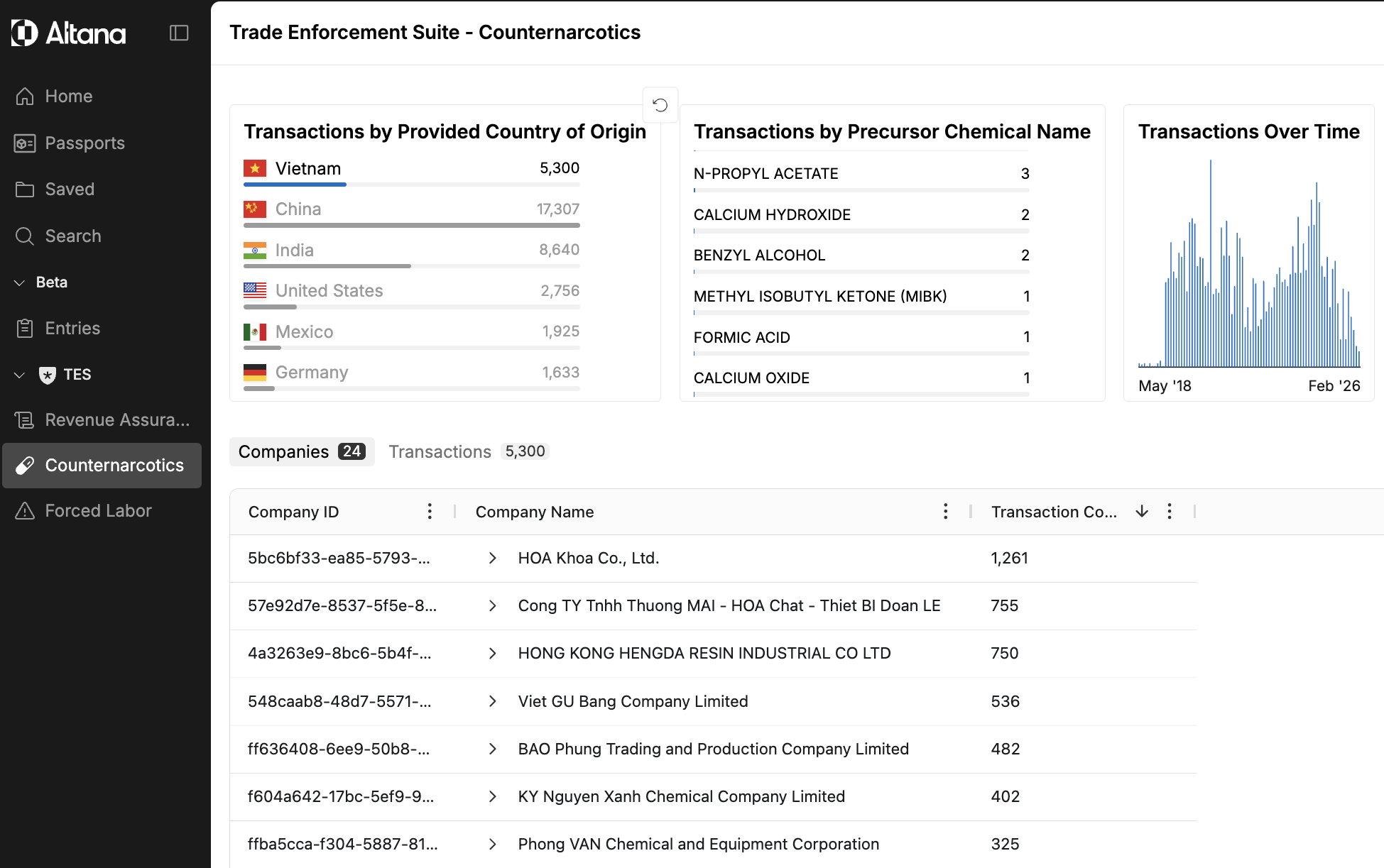
Task: Click the May '18 axis label
Action: [1165, 386]
